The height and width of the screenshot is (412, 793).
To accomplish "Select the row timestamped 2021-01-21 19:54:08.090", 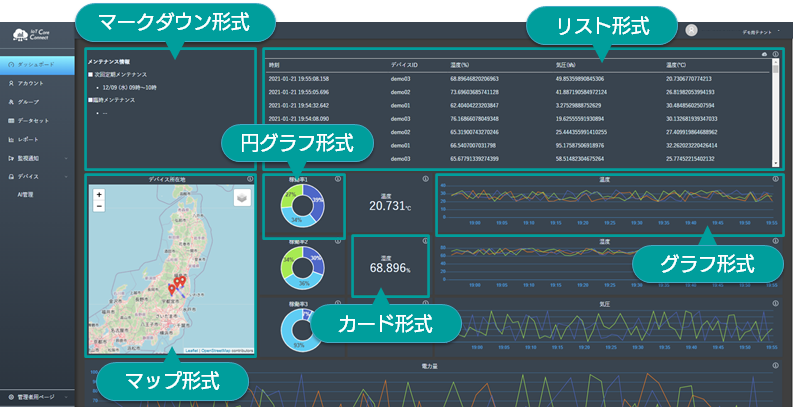I will 518,119.
